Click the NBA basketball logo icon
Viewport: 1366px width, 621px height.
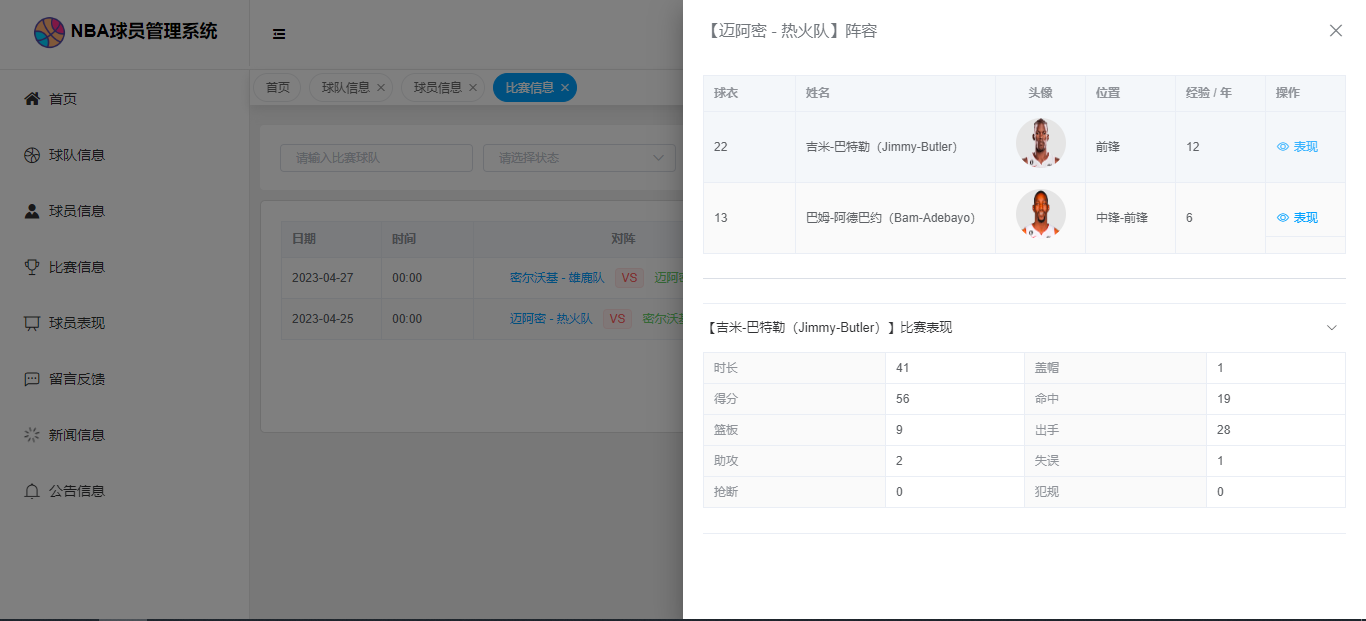[49, 32]
